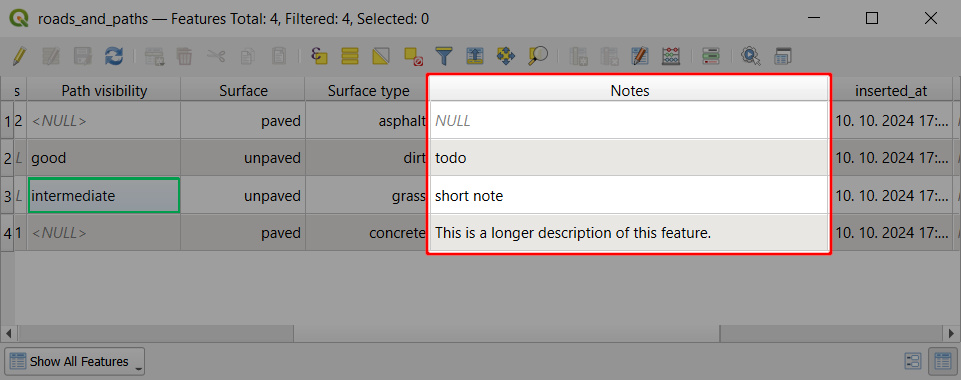Image resolution: width=961 pixels, height=380 pixels.
Task: Click the 'concrete' surface type cell
Action: click(x=368, y=233)
